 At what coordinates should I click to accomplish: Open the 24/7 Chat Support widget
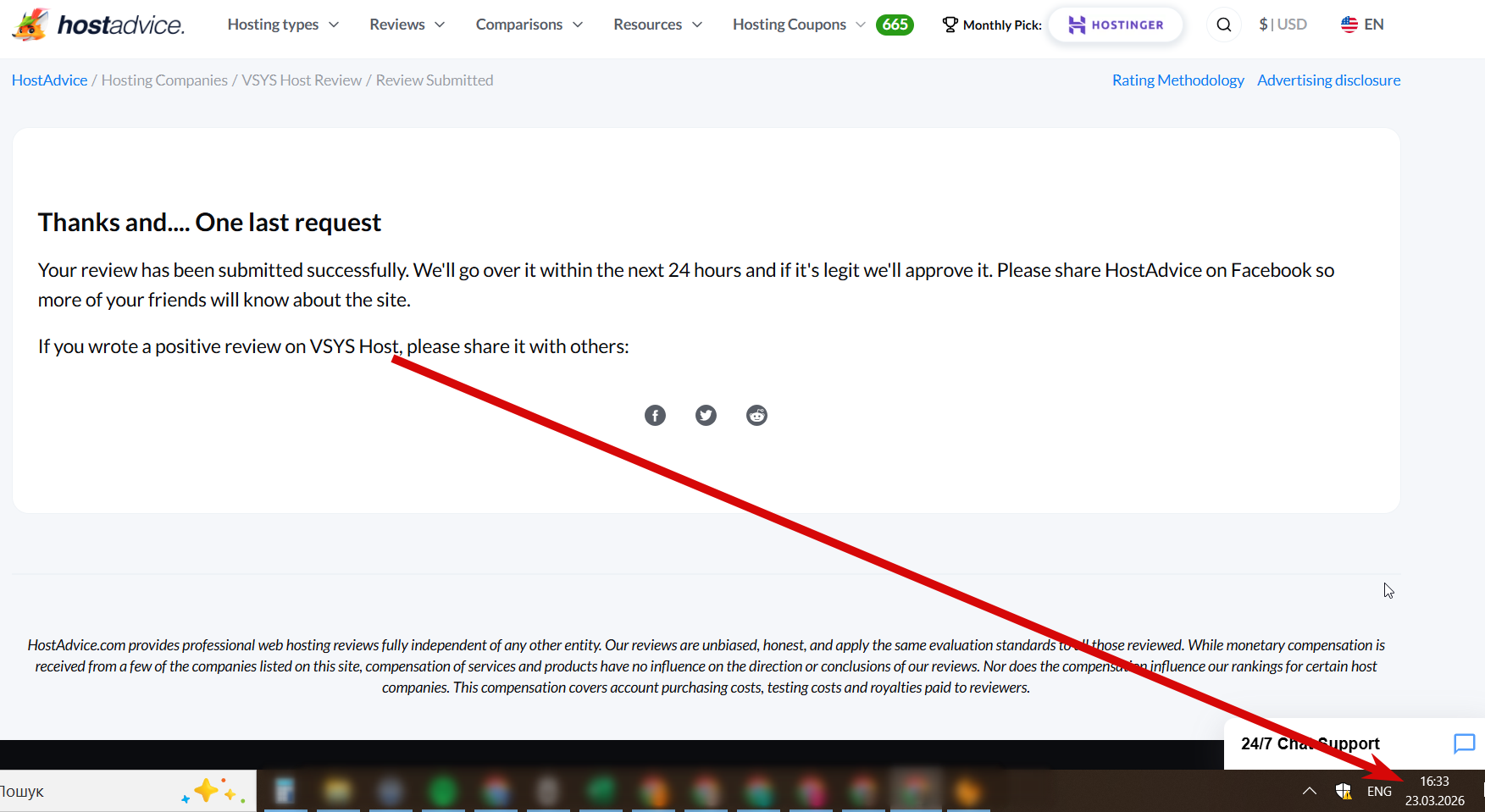tap(1354, 743)
